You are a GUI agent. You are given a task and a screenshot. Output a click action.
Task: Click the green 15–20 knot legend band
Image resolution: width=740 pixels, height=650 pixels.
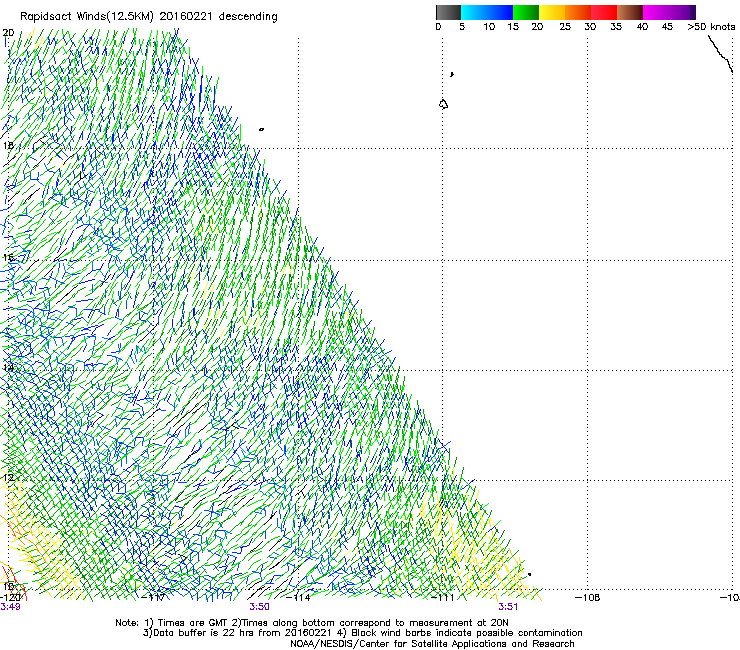click(526, 12)
